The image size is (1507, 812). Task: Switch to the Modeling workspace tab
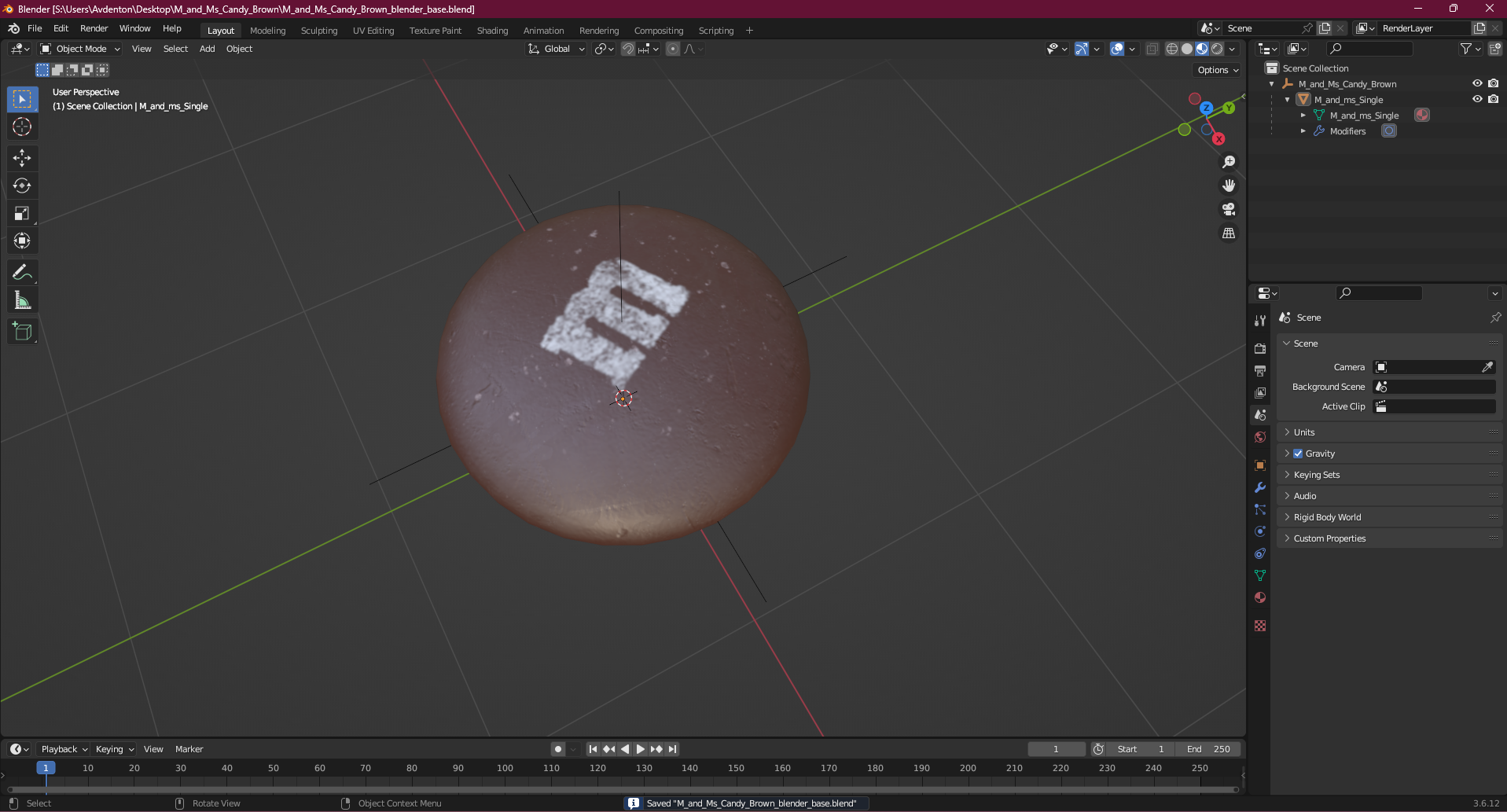(267, 31)
